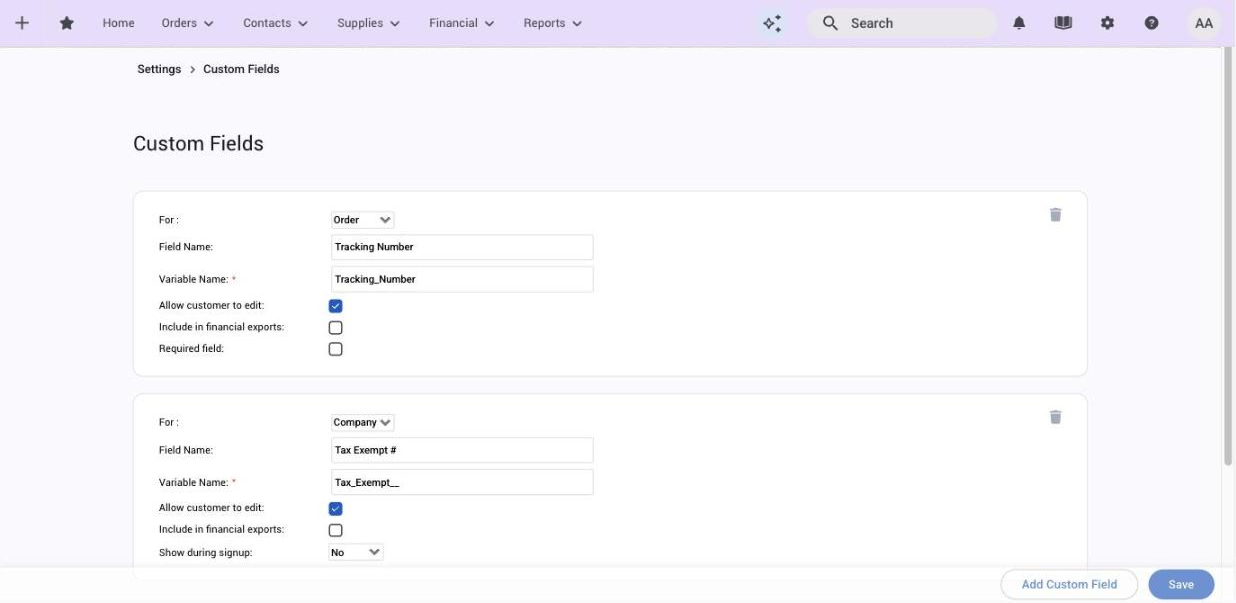The width and height of the screenshot is (1236, 603).
Task: Expand the Financial menu
Action: point(462,23)
